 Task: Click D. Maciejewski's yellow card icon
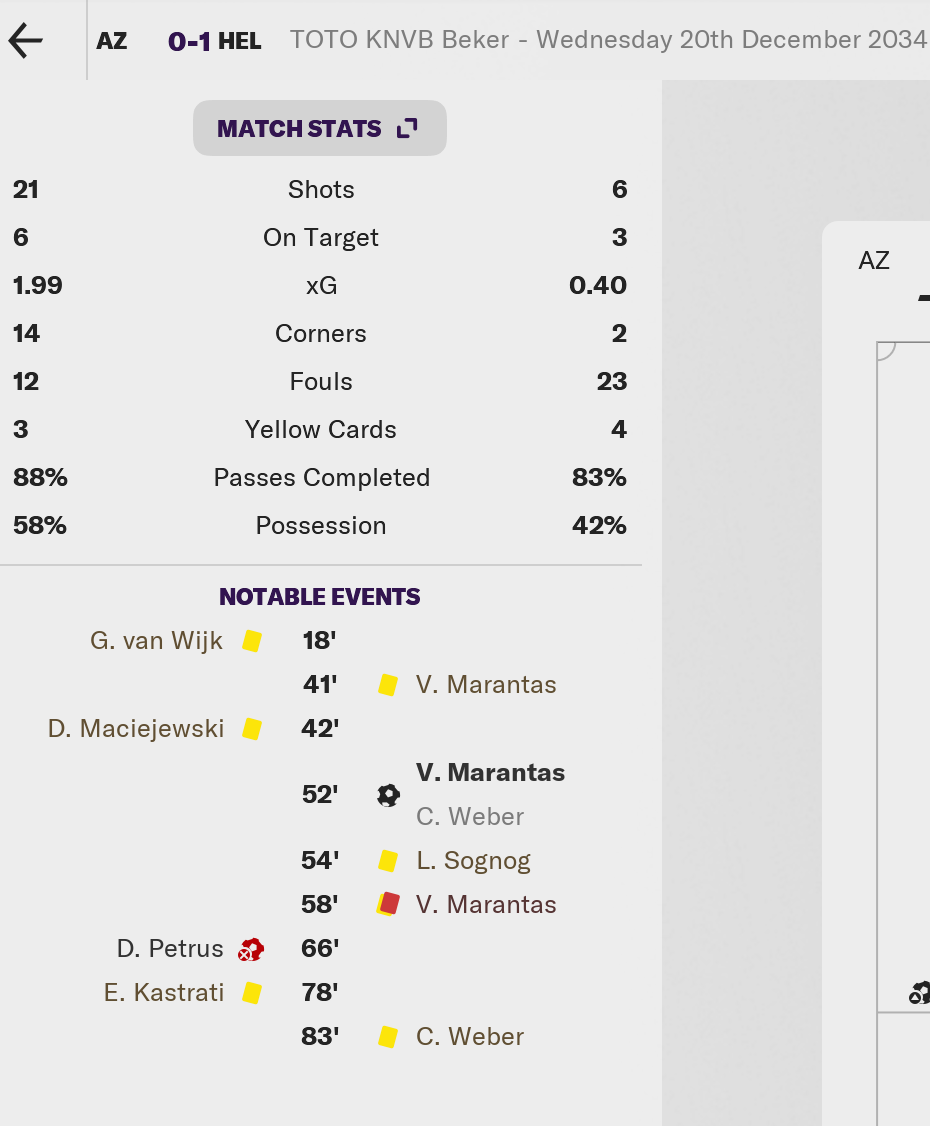pyautogui.click(x=252, y=729)
